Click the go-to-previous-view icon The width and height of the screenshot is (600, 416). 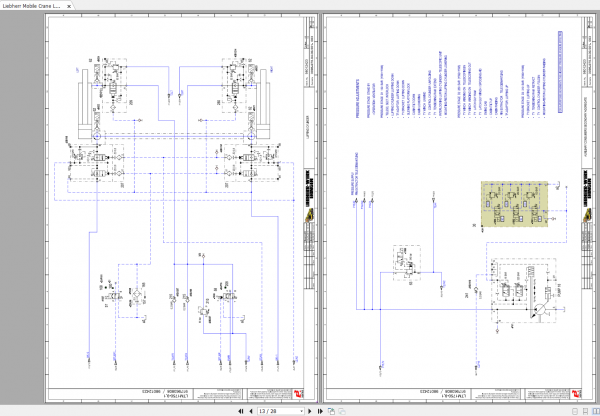[x=331, y=411]
